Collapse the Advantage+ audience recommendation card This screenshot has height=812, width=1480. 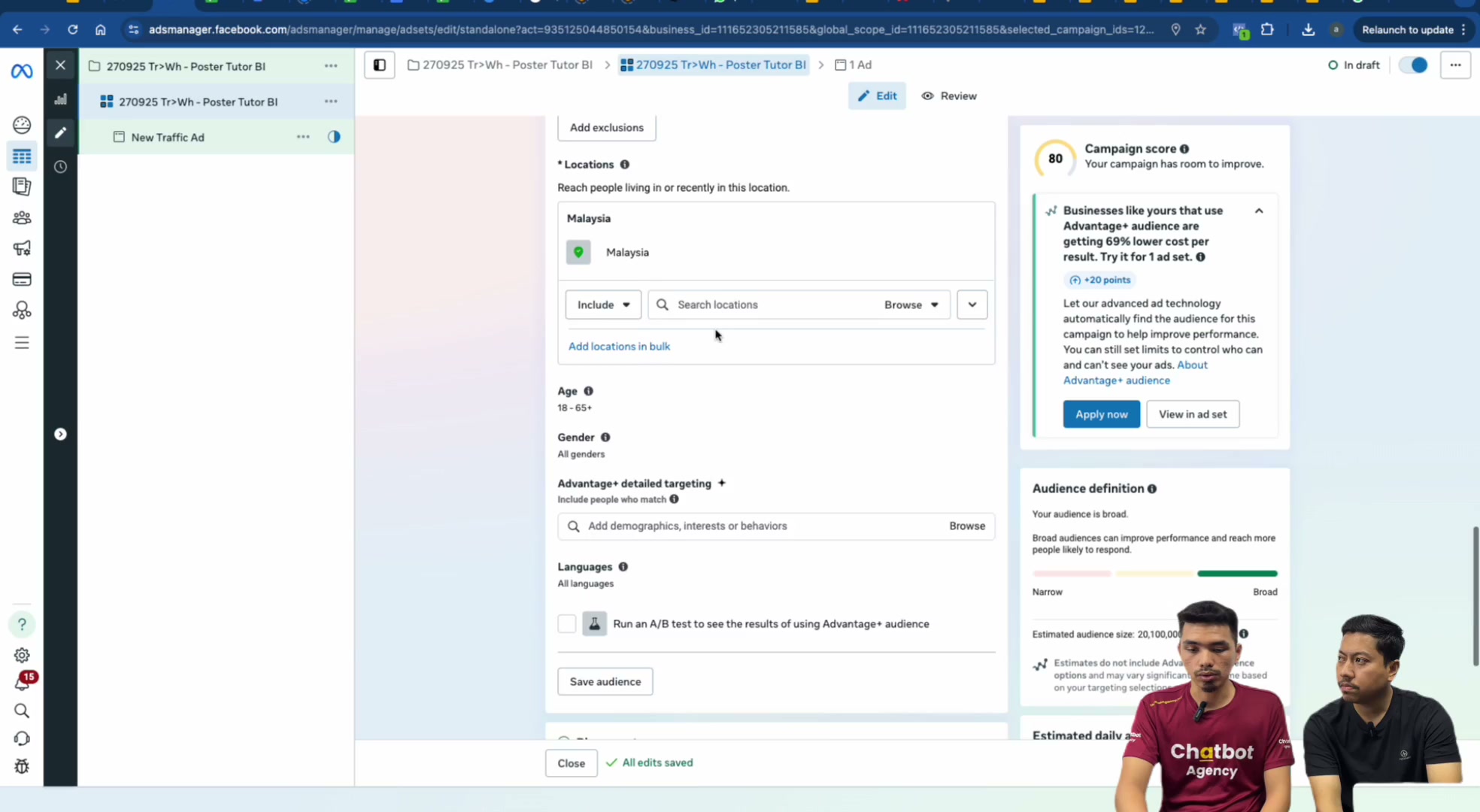(1259, 211)
